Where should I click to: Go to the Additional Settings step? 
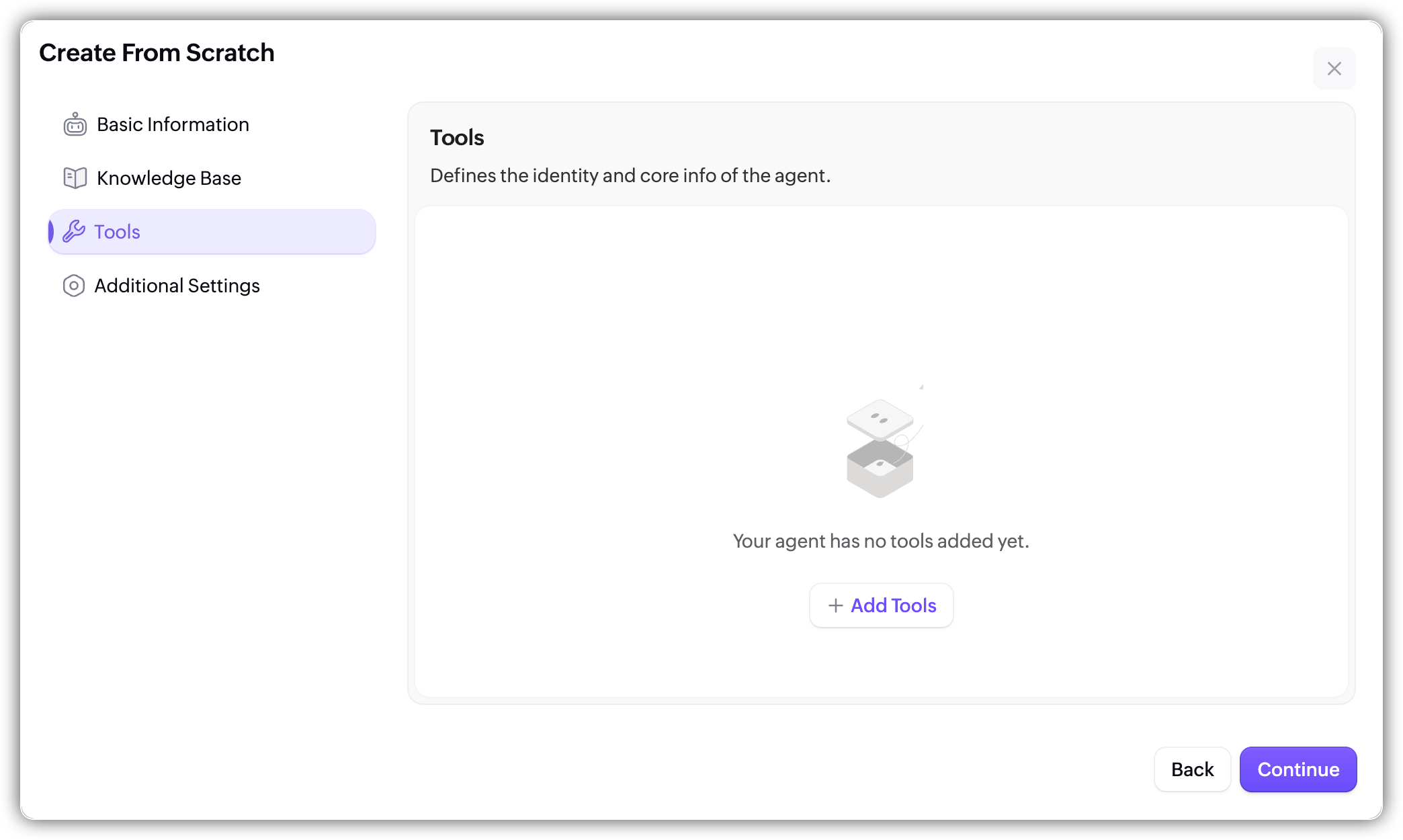(177, 286)
